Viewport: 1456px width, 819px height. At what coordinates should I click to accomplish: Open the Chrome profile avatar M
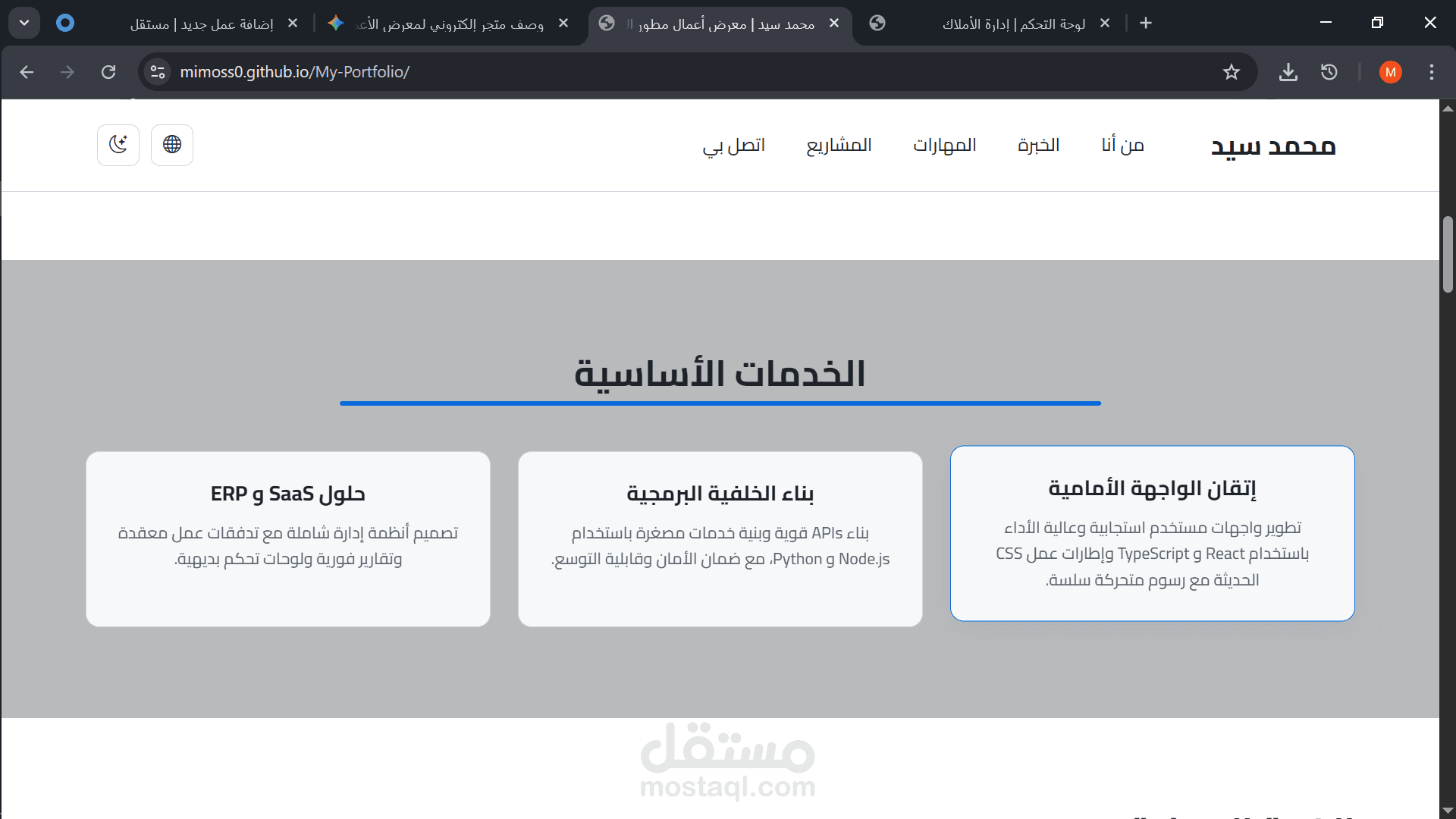1390,72
